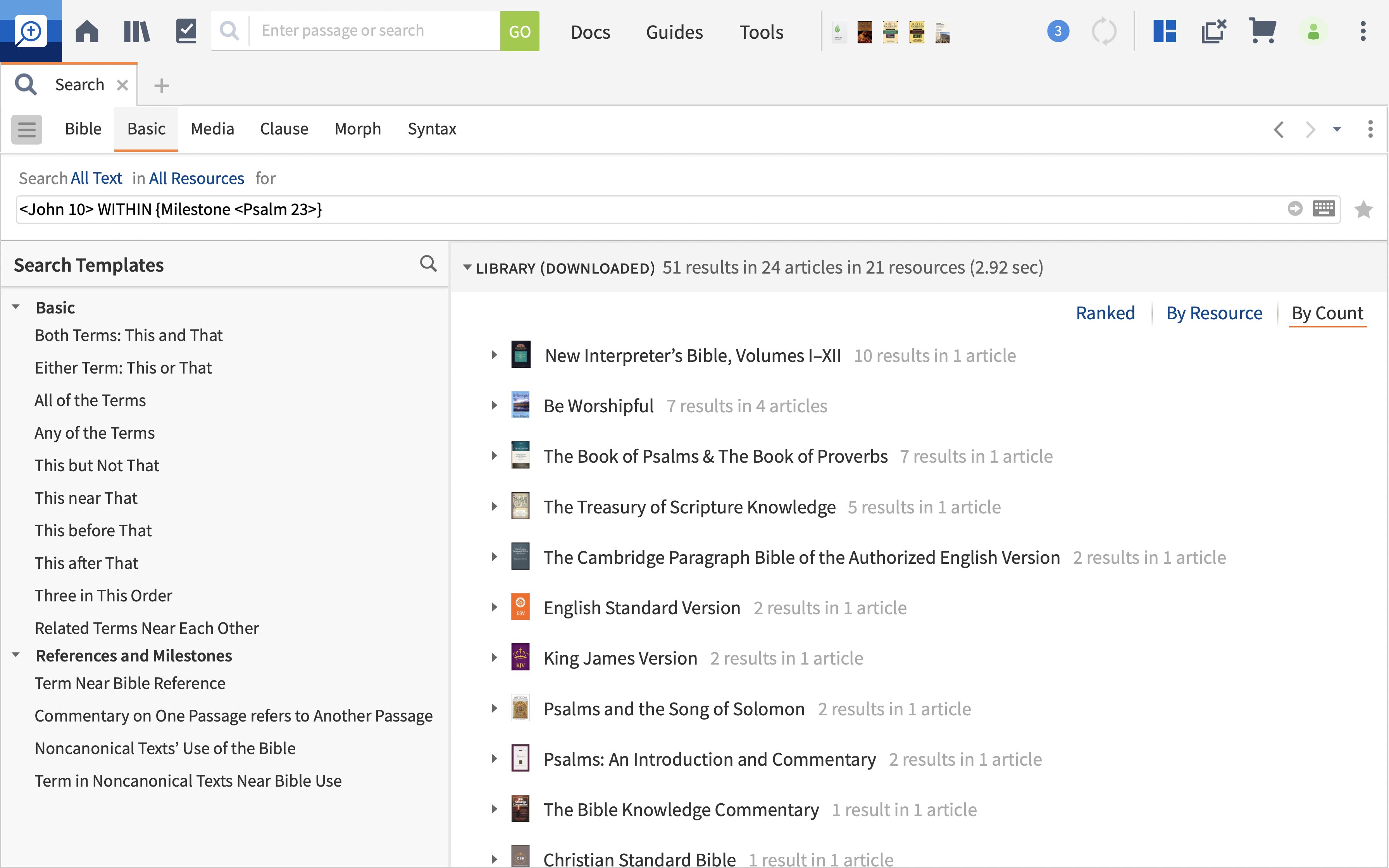Close the Search panel tab
This screenshot has height=868, width=1389.
[x=122, y=85]
